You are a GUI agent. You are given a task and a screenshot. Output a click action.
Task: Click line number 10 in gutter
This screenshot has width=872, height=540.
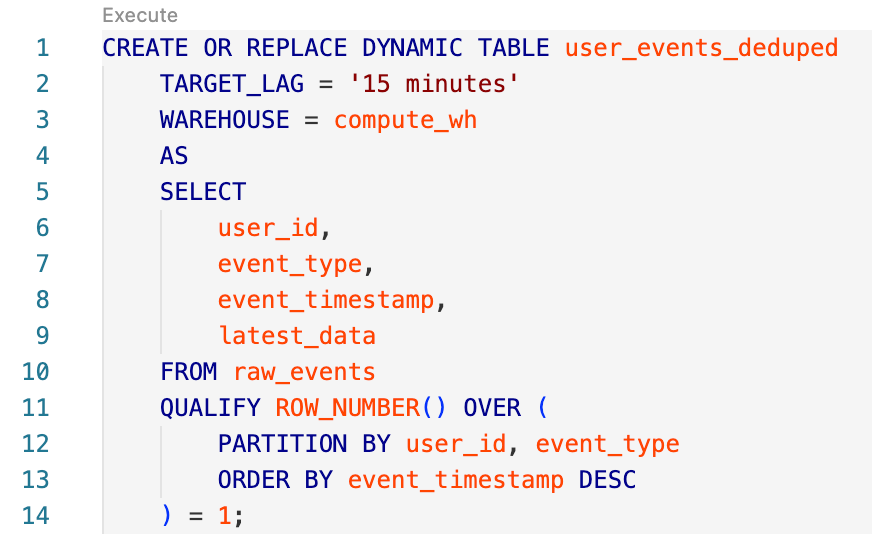36,371
